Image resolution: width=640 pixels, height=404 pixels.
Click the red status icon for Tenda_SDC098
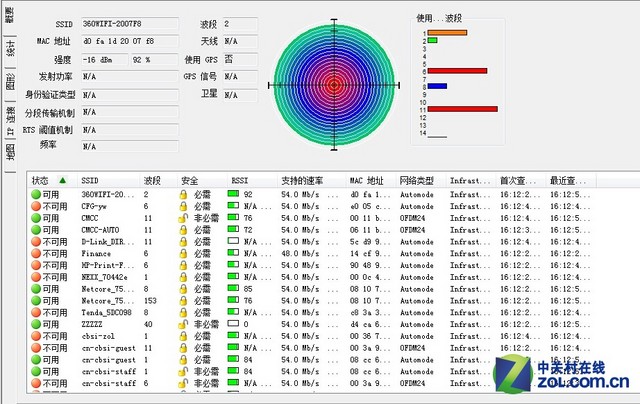tap(36, 313)
